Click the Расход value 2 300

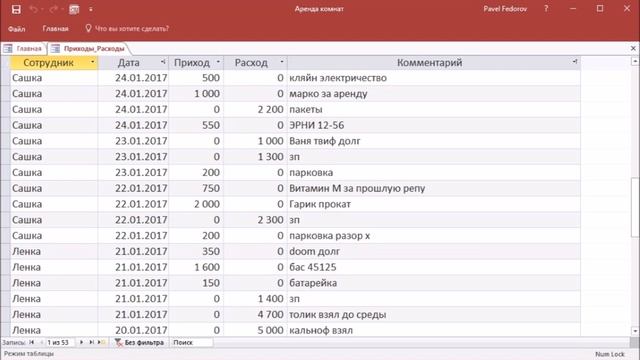pyautogui.click(x=256, y=220)
